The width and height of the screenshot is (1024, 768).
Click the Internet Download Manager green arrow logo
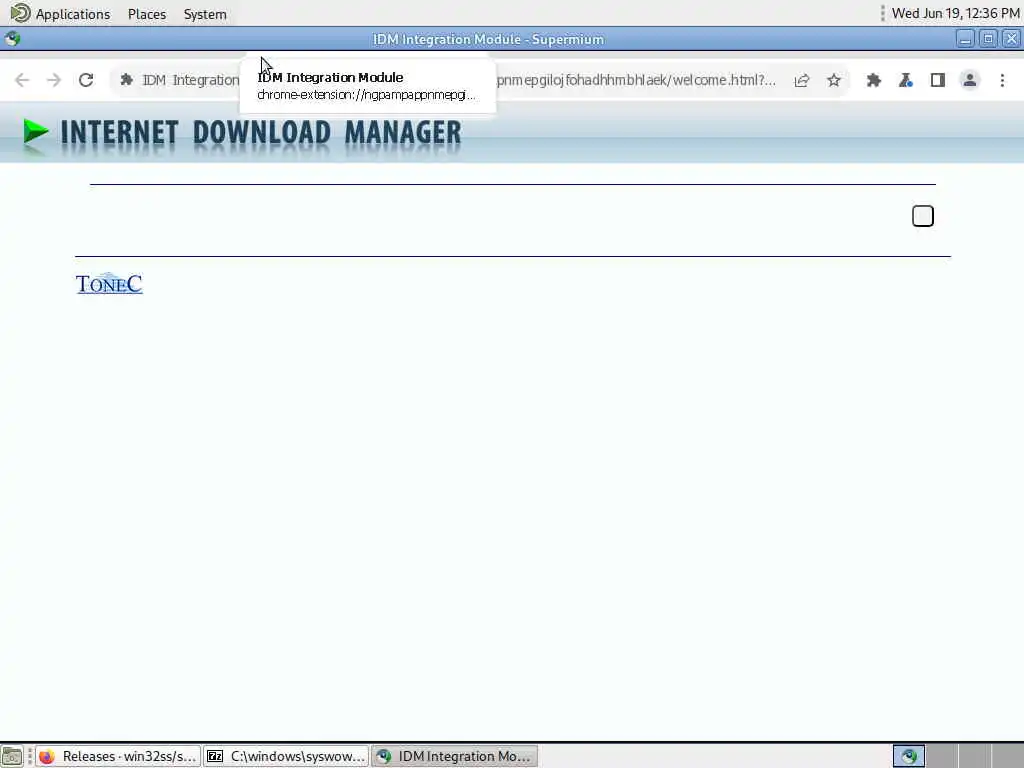pos(35,132)
